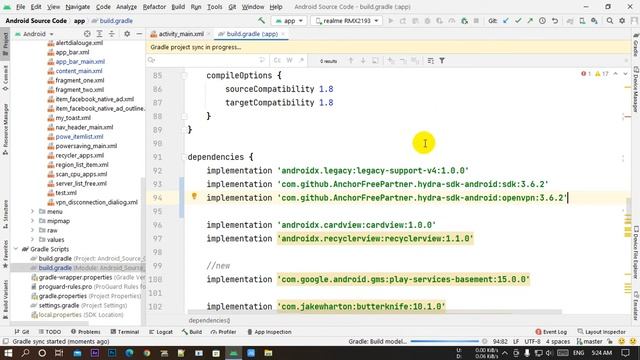Open the Windows Start button
Image resolution: width=640 pixels, height=360 pixels.
8,353
